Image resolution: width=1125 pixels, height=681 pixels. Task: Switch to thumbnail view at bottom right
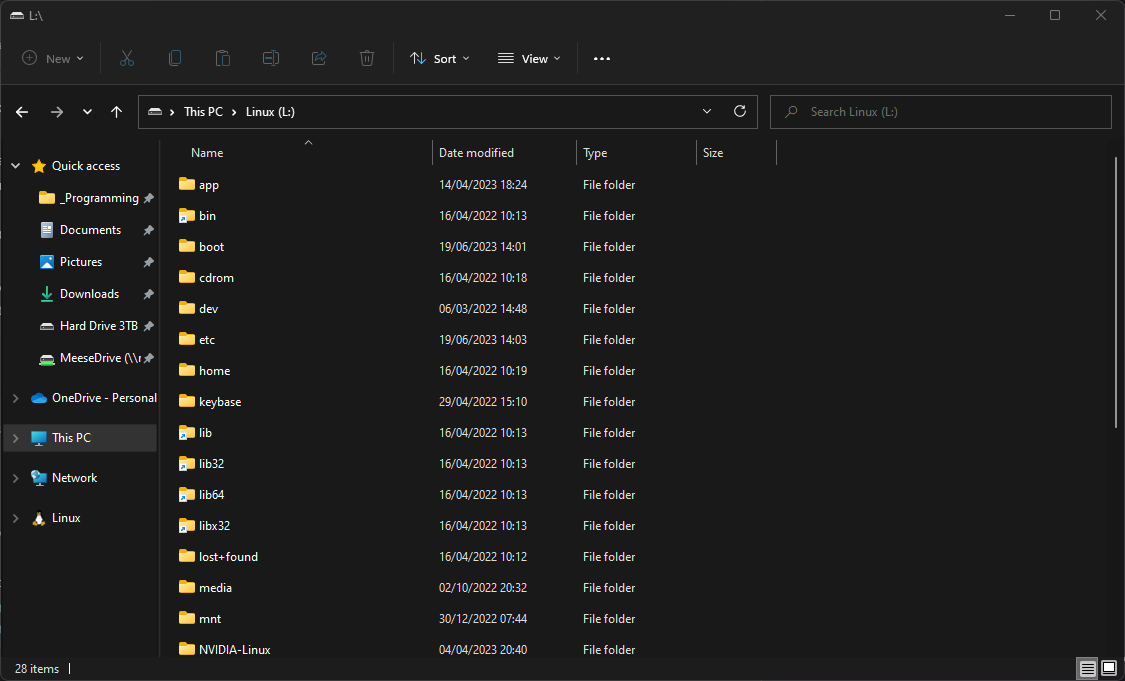tap(1109, 668)
